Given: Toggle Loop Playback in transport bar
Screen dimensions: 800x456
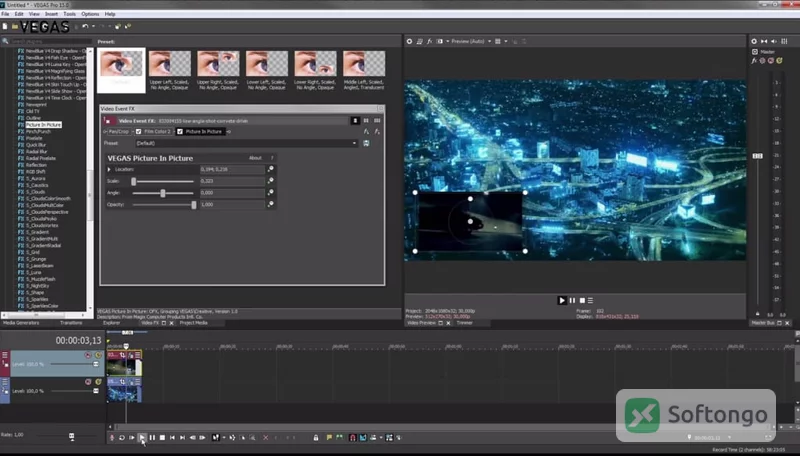Looking at the screenshot, I should [x=122, y=438].
